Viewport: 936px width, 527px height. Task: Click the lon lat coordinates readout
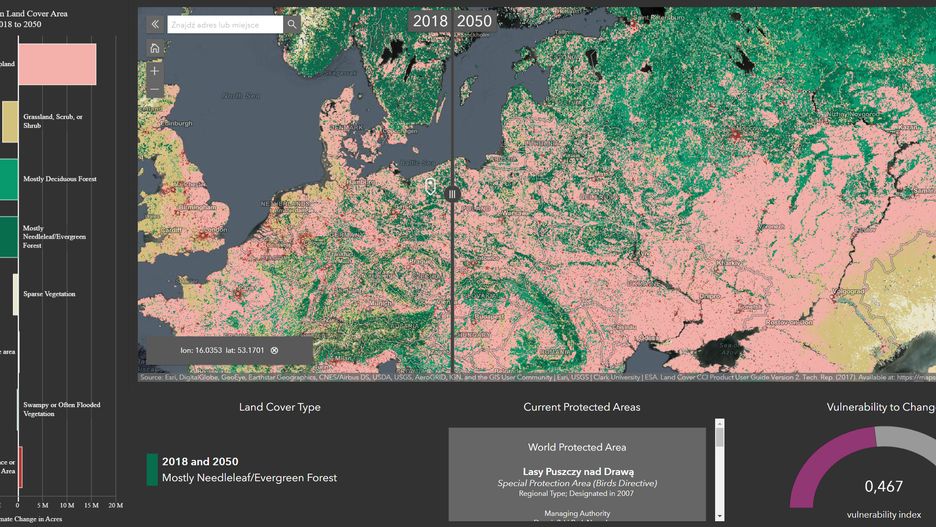(x=222, y=350)
